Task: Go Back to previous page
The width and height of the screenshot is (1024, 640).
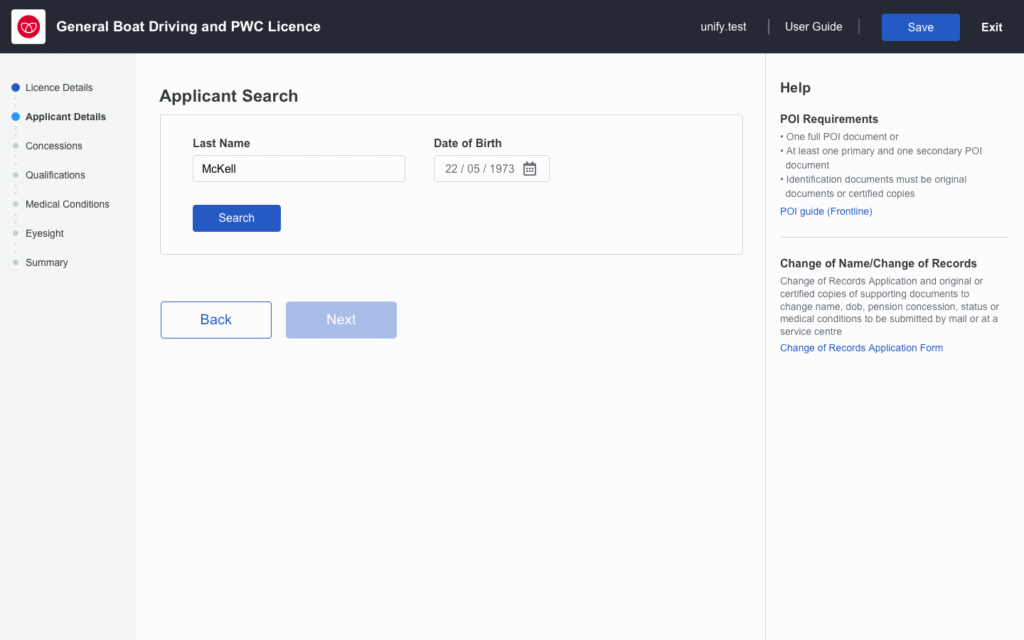Action: (216, 320)
